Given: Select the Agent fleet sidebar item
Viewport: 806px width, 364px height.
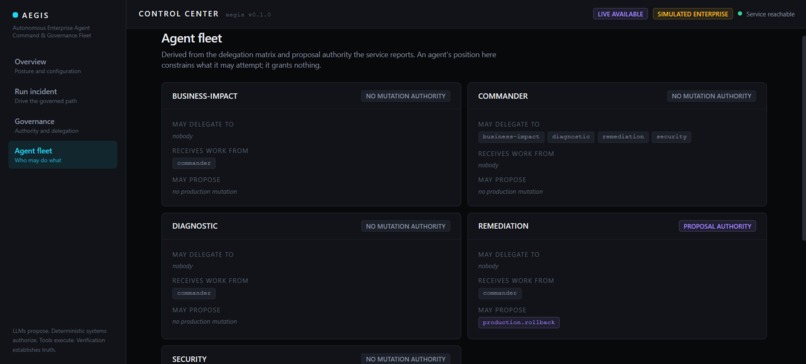Looking at the screenshot, I should [63, 155].
